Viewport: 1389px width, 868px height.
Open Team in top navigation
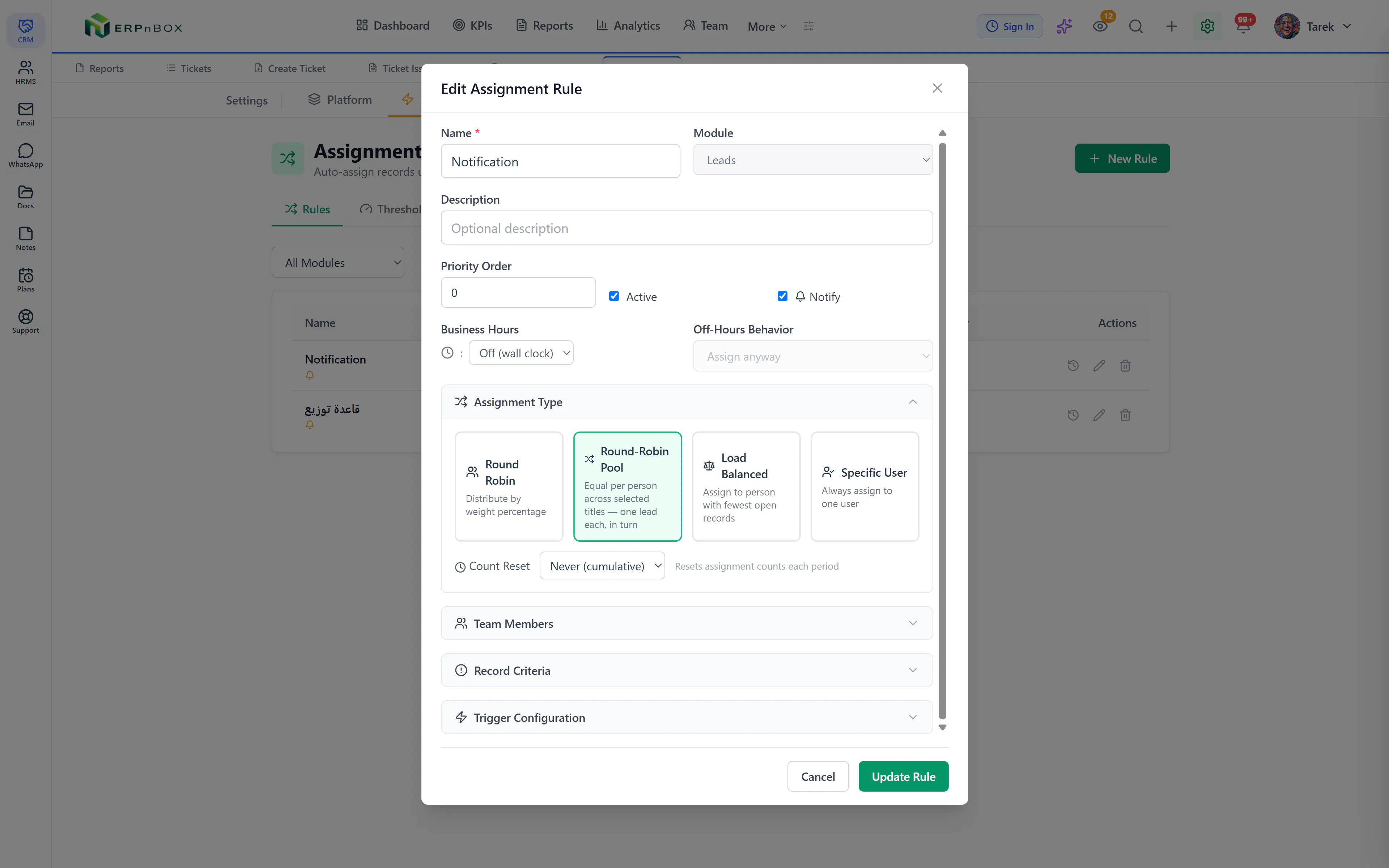pos(705,26)
